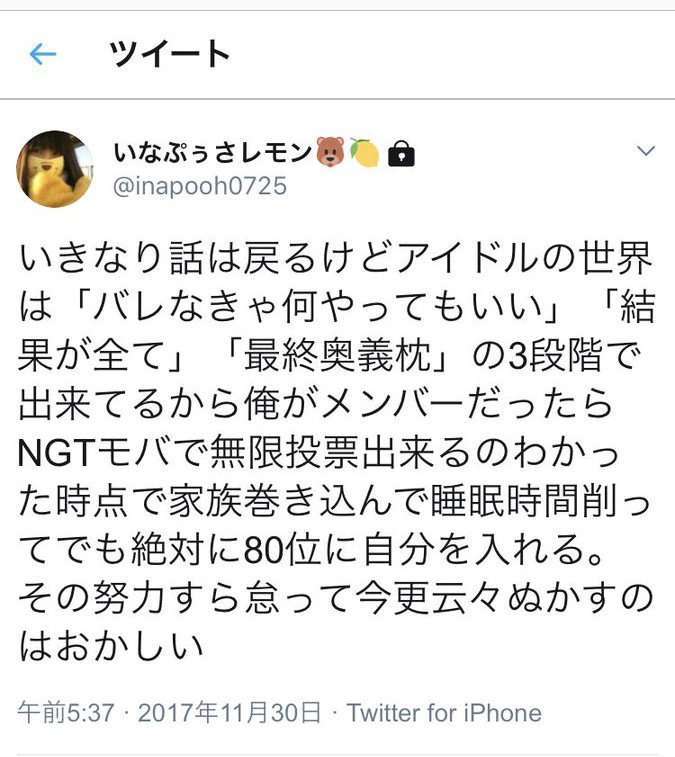Open the user's profile picture avatar

(56, 168)
